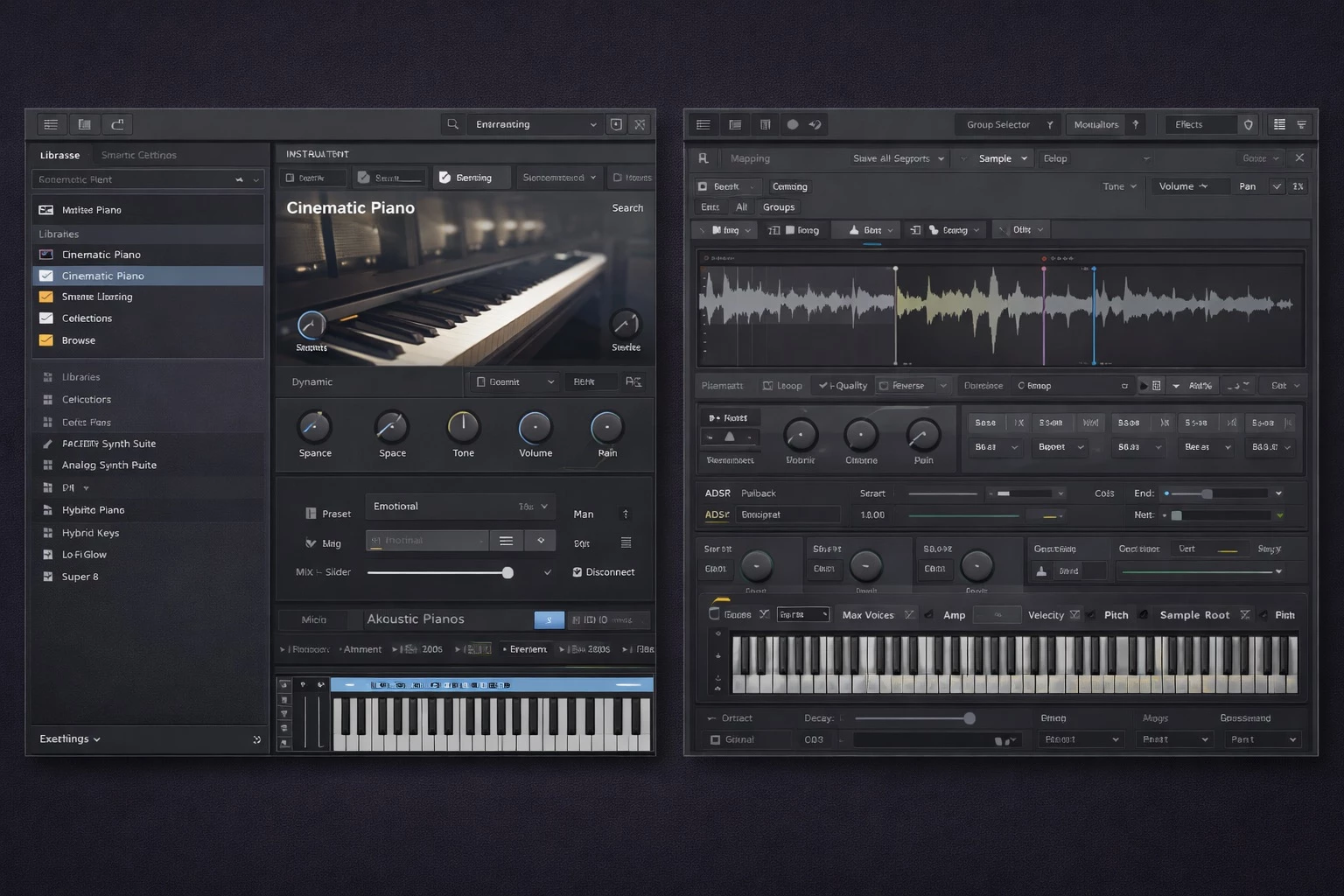Toggle the Browse checkbox in Libraries list
Viewport: 1344px width, 896px height.
[x=46, y=340]
